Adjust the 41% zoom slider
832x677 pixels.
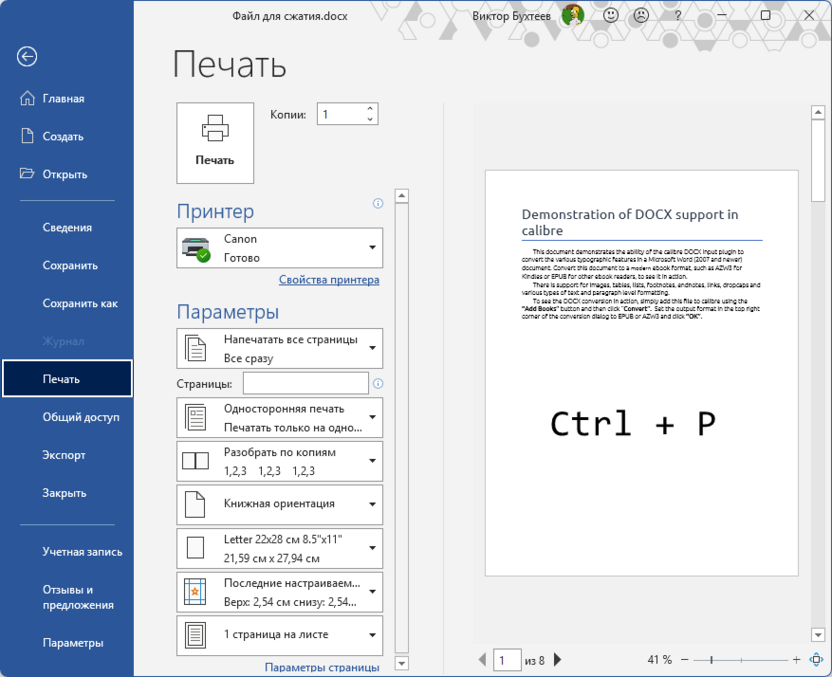(713, 660)
